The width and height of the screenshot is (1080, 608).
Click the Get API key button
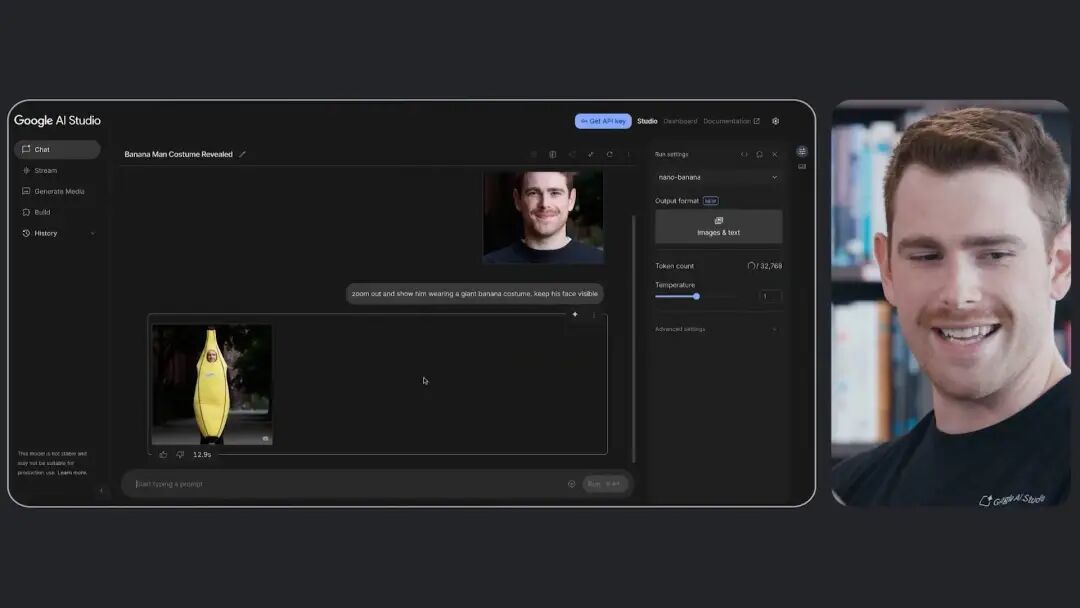coord(603,121)
